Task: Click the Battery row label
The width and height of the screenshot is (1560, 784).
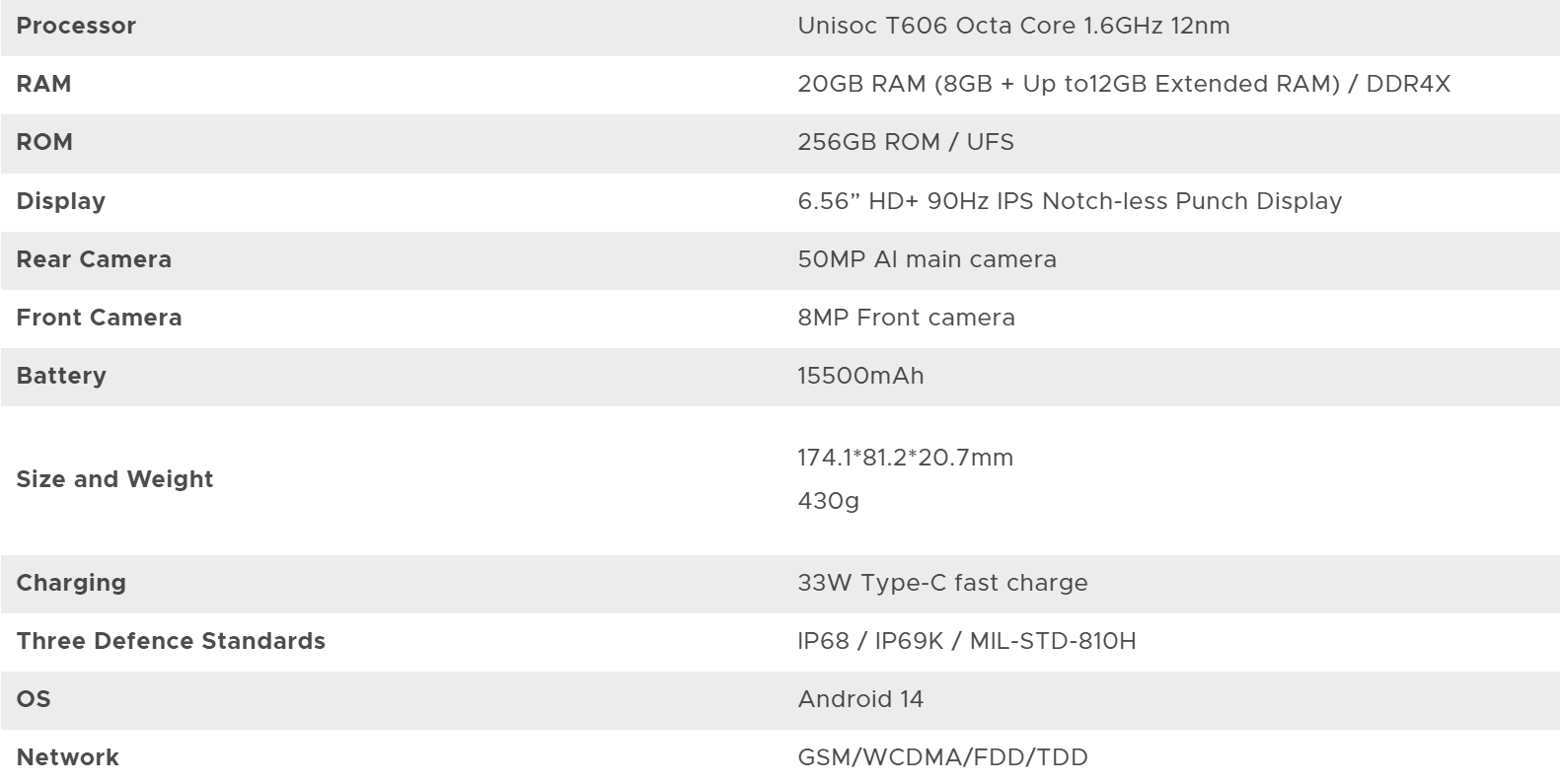Action: pyautogui.click(x=61, y=376)
